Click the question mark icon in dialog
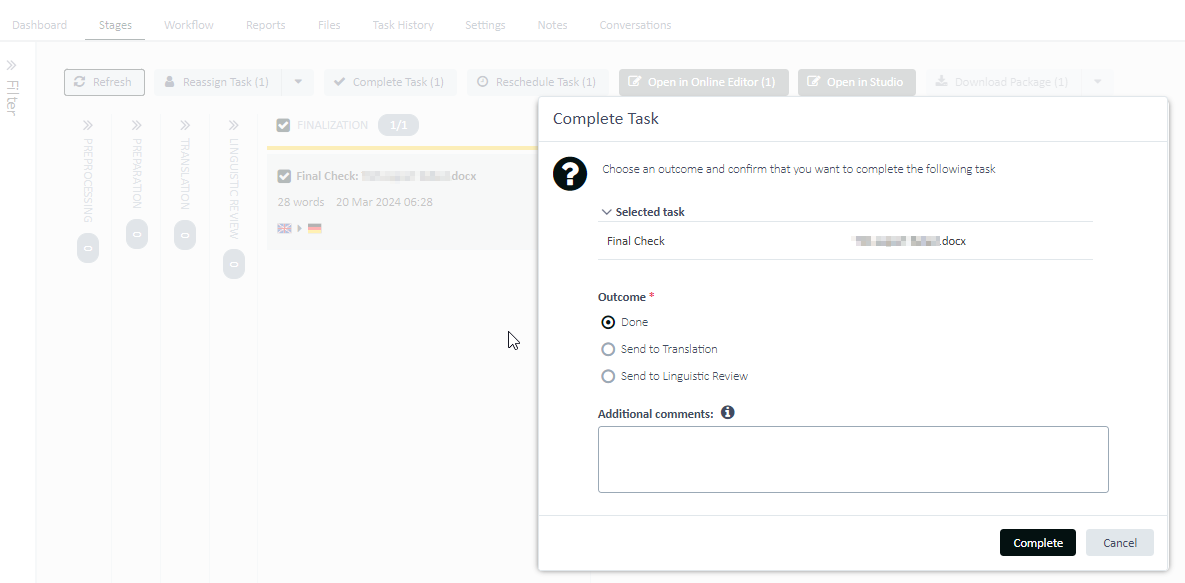Screen dimensions: 1185x583 [x=570, y=173]
